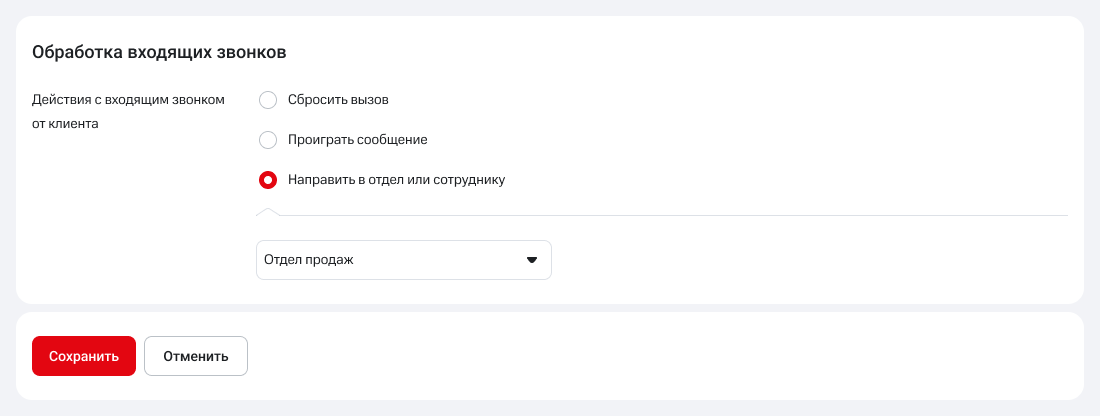The width and height of the screenshot is (1100, 416).
Task: Choose the "Проиграть сообщение" radio option
Action: [268, 140]
